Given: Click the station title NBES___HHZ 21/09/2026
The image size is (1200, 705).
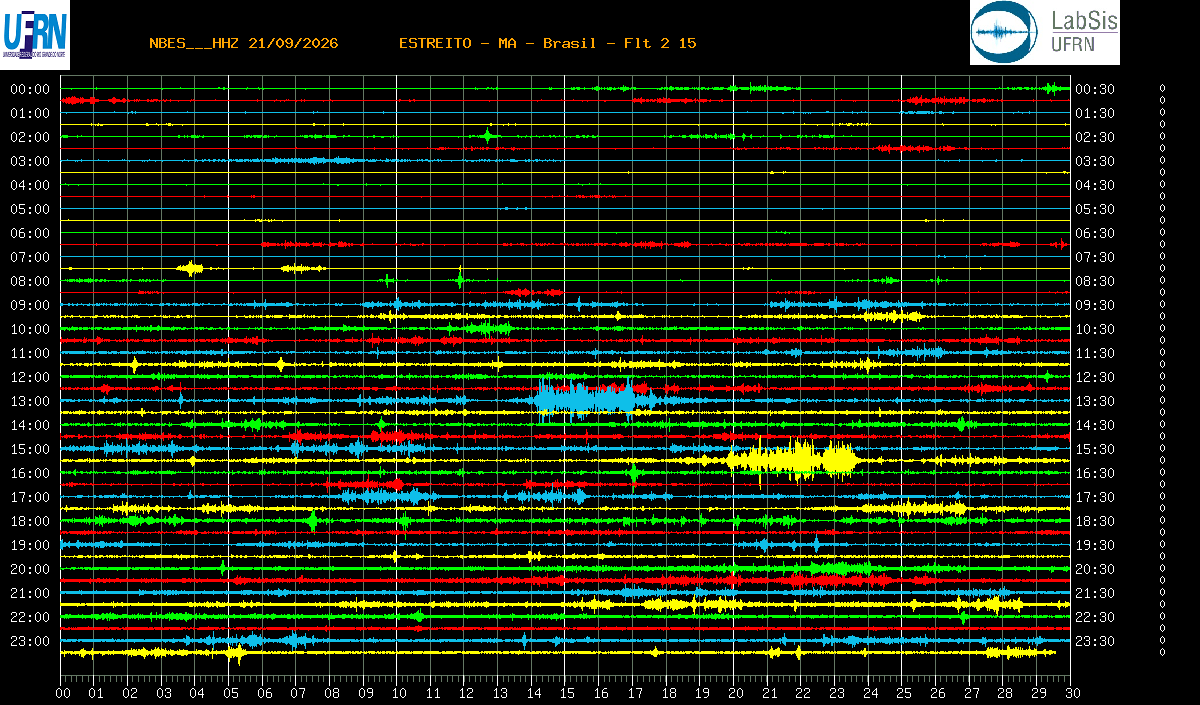Looking at the screenshot, I should click(243, 43).
